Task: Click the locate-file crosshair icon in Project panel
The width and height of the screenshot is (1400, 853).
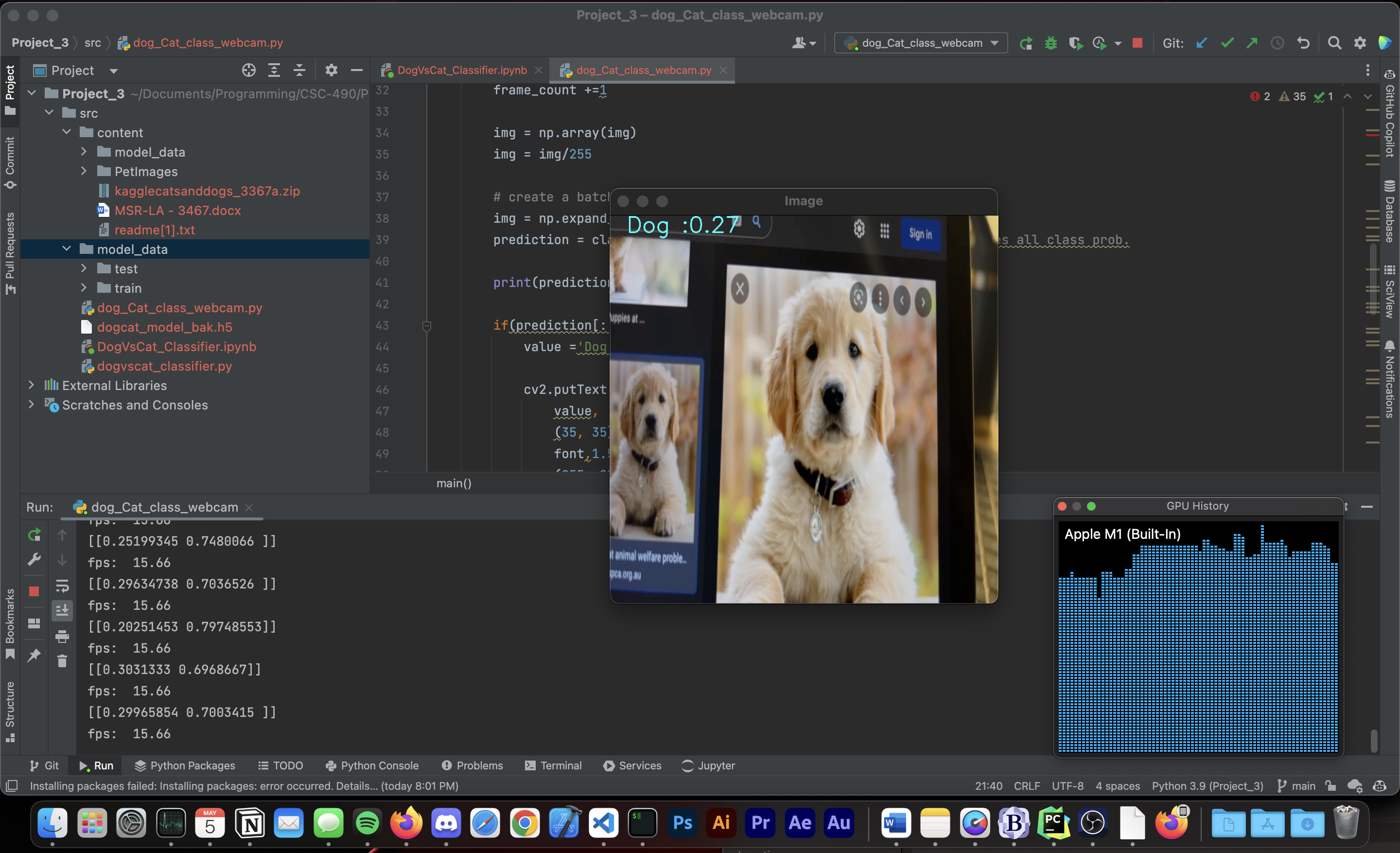Action: pos(248,71)
